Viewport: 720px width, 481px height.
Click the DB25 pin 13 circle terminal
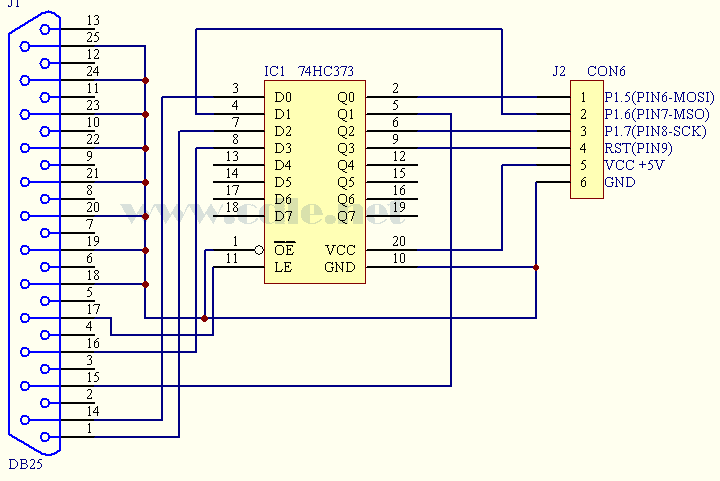(44, 30)
